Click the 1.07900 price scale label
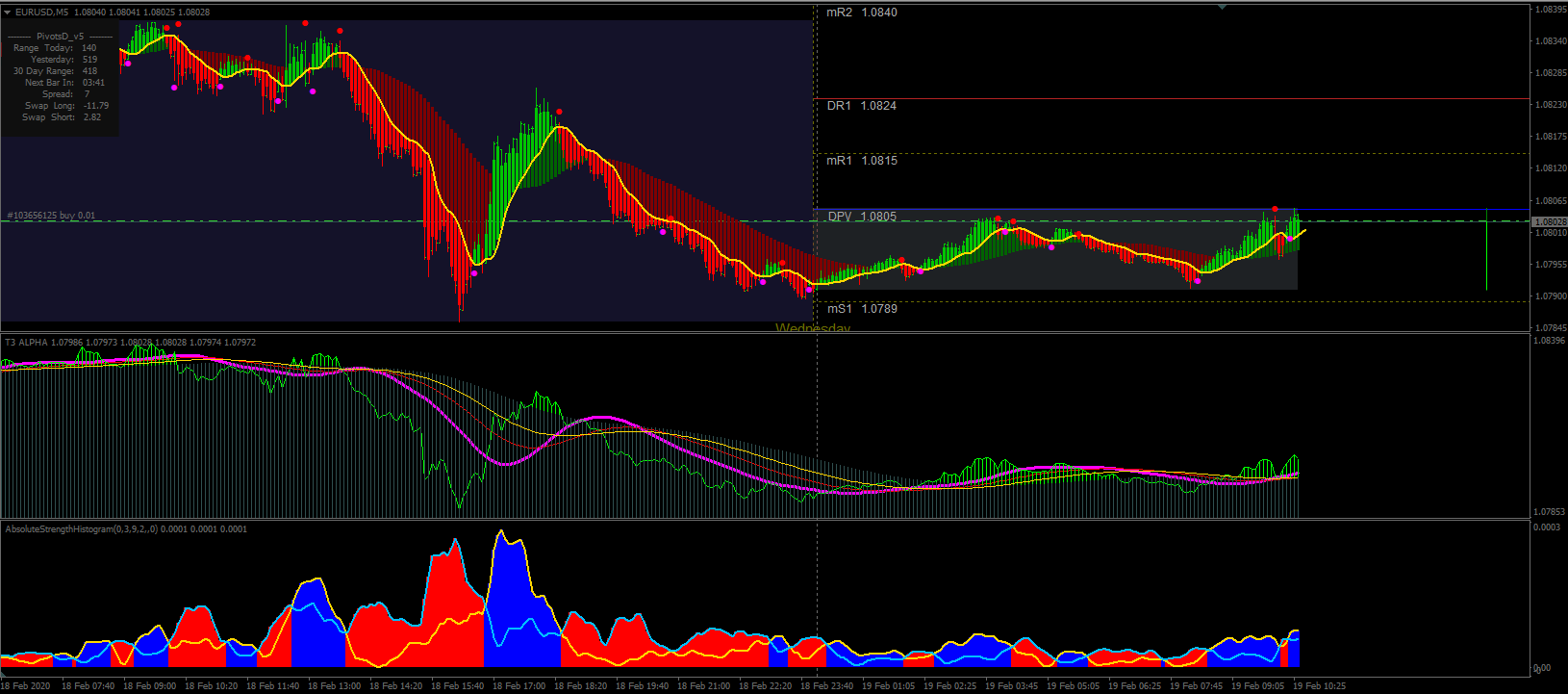Viewport: 1568px width, 694px height. coord(1551,296)
